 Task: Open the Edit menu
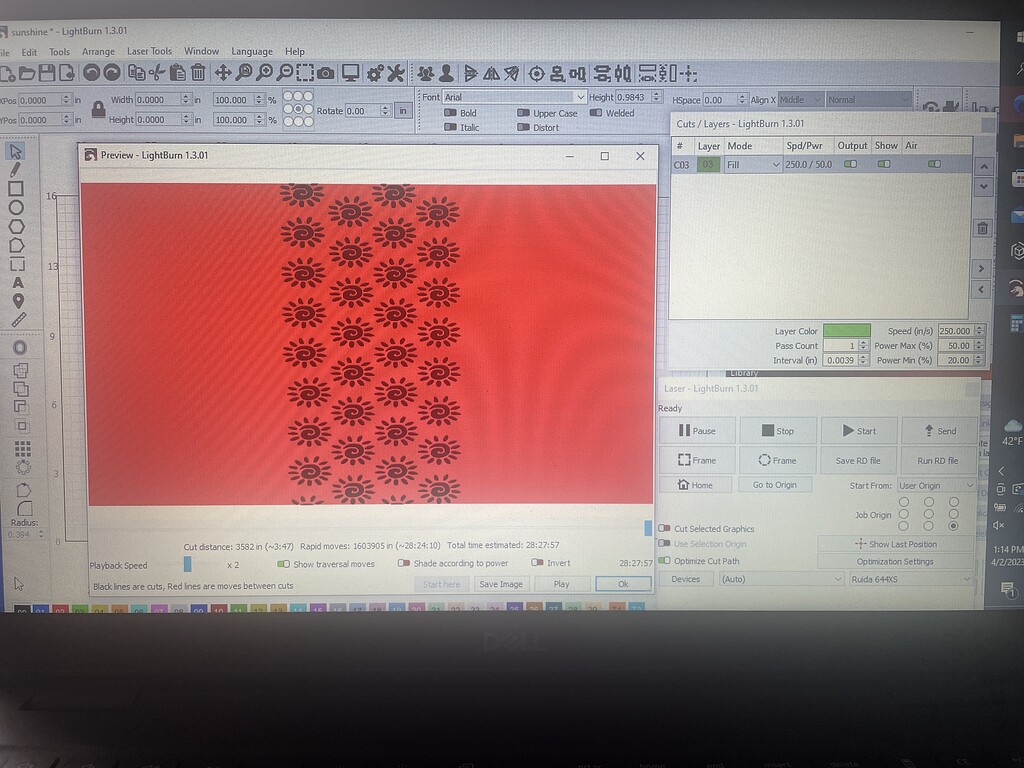coord(29,52)
